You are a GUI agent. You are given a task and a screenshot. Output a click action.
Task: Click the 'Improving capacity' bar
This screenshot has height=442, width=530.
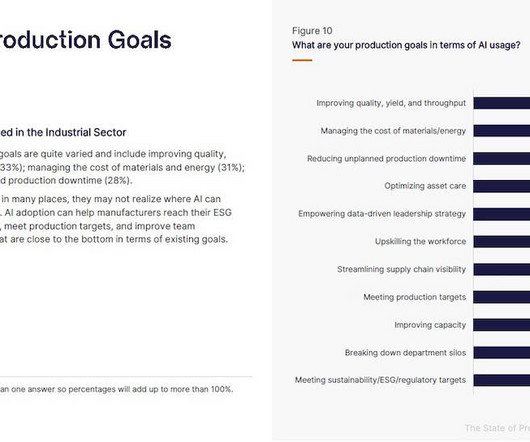click(502, 325)
